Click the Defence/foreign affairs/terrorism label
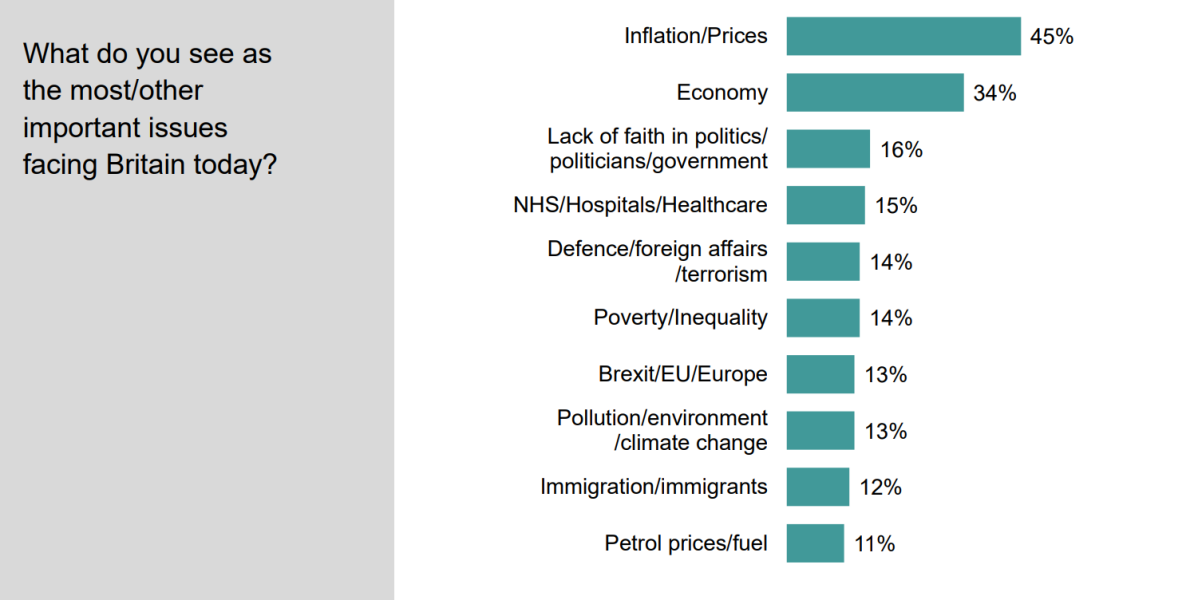Viewport: 1194px width, 600px height. coord(657,261)
